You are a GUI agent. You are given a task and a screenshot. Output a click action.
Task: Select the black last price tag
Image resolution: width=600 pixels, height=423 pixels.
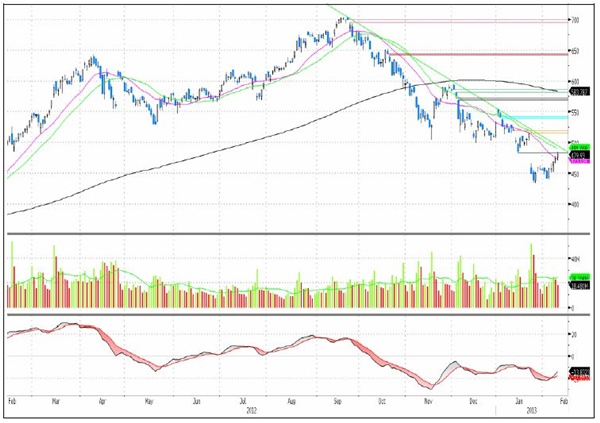pyautogui.click(x=577, y=155)
